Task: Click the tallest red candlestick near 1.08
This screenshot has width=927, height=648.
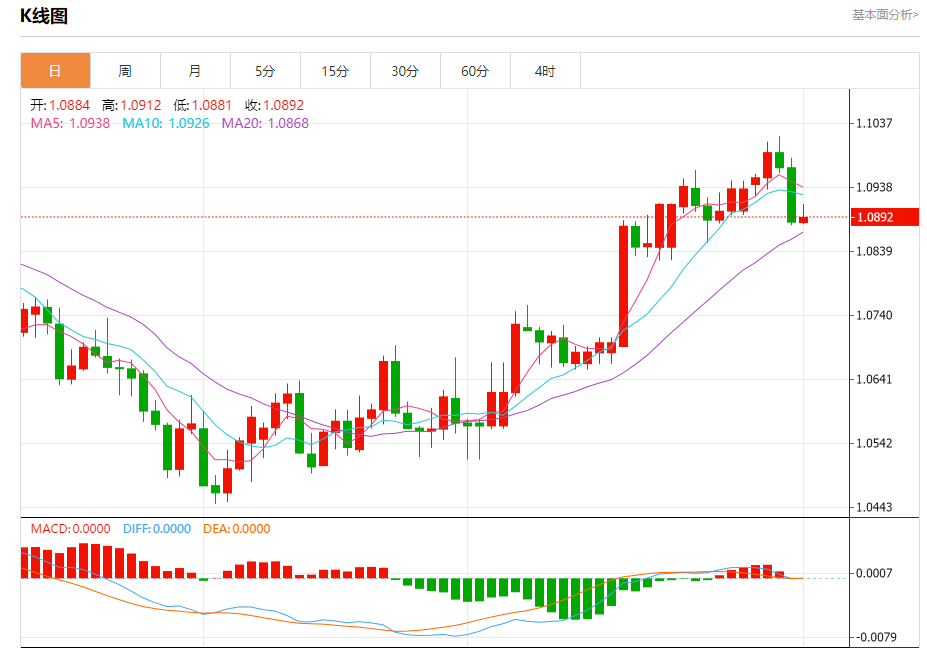Action: point(623,286)
